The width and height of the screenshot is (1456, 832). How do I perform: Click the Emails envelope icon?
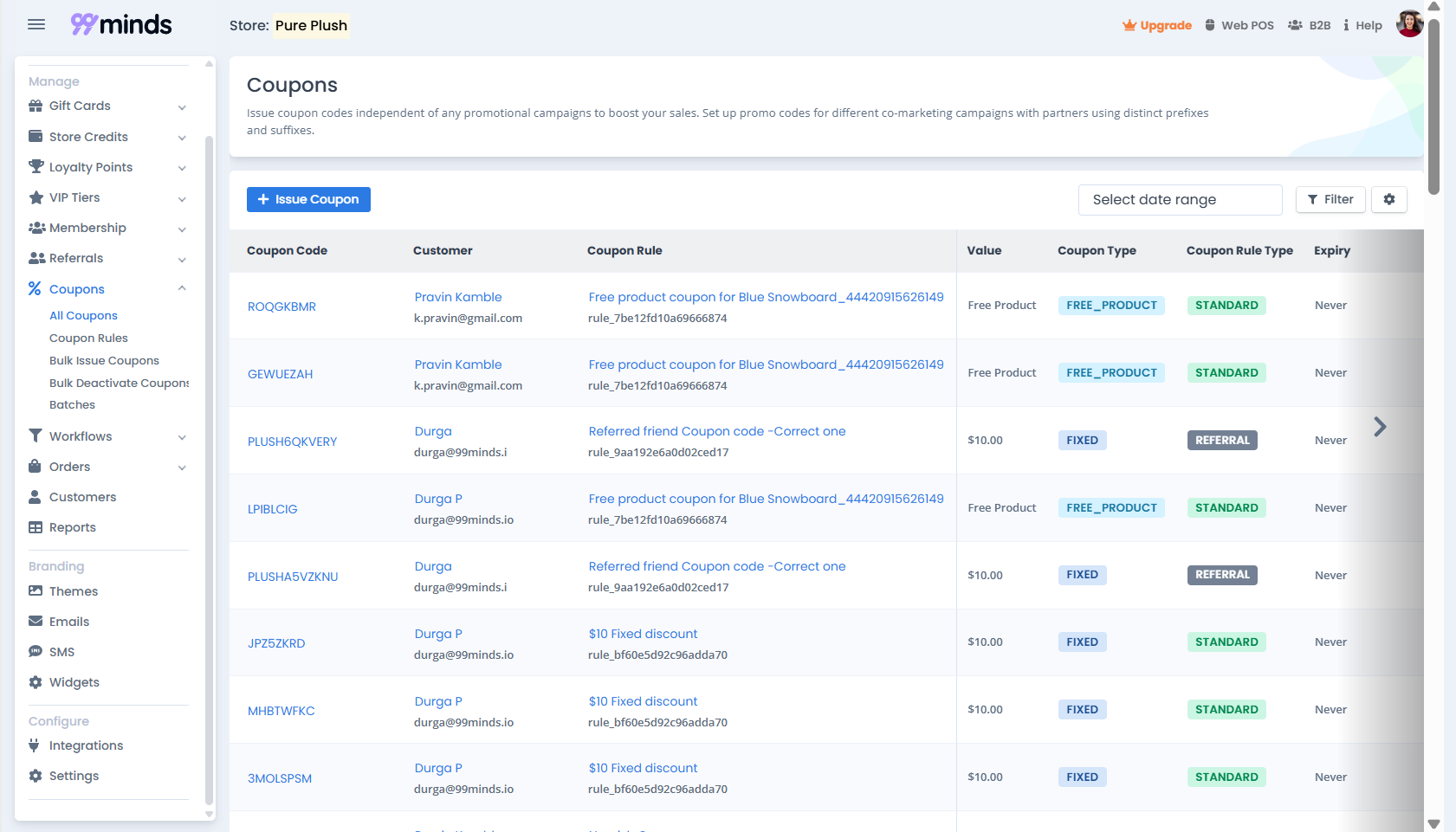coord(36,622)
